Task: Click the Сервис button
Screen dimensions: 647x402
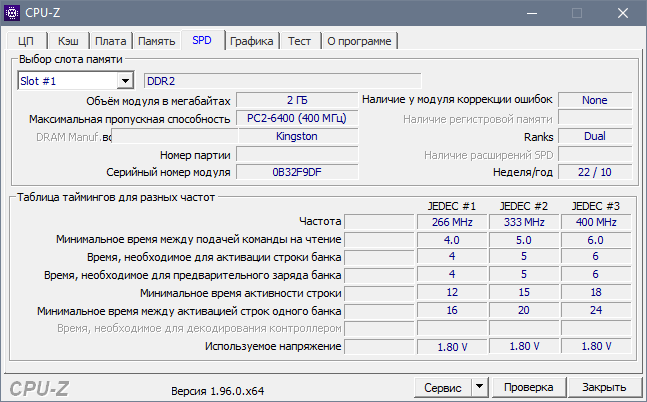Action: (442, 387)
